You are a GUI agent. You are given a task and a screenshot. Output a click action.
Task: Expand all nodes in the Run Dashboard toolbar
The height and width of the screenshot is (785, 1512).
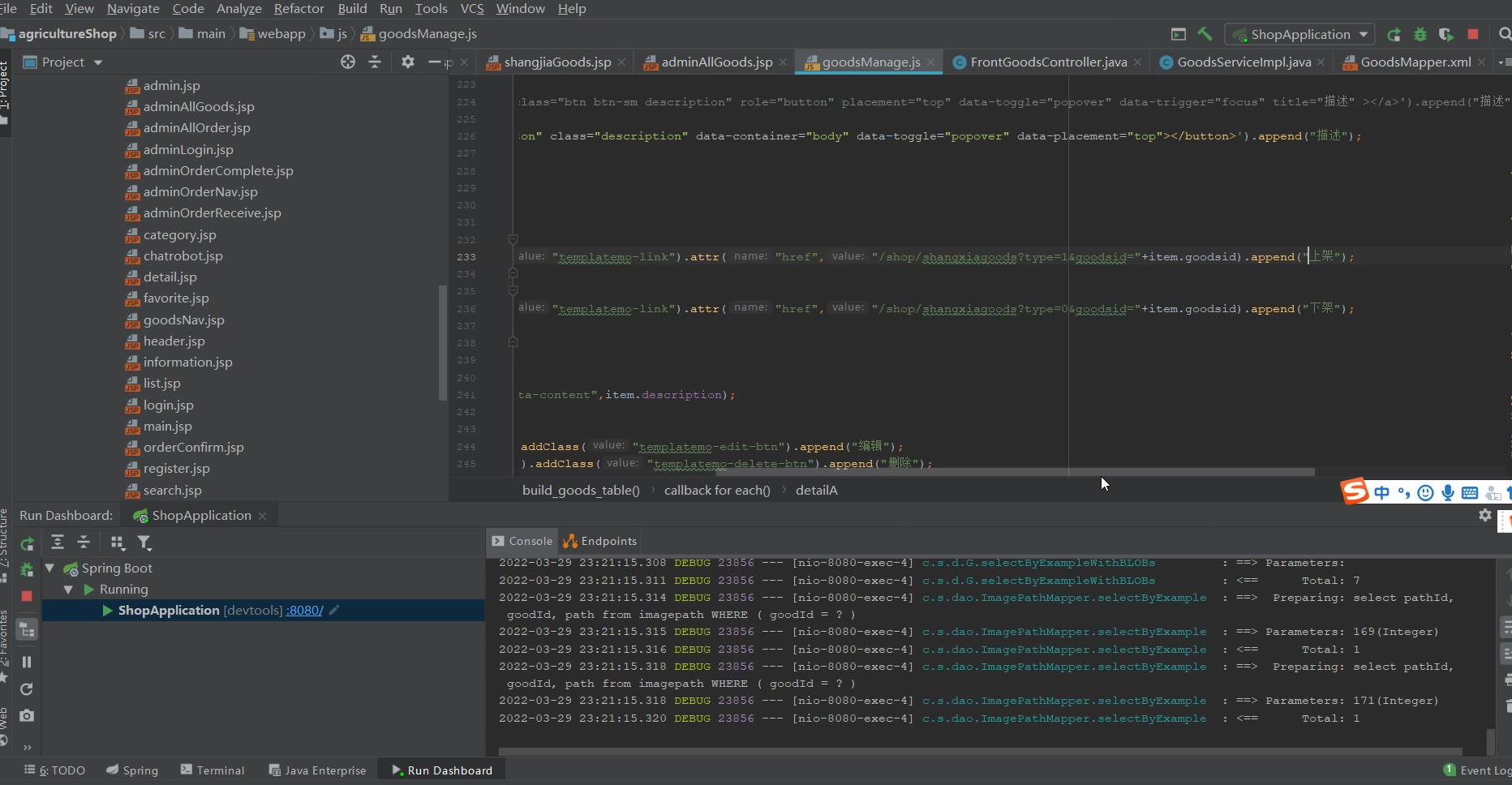(58, 542)
